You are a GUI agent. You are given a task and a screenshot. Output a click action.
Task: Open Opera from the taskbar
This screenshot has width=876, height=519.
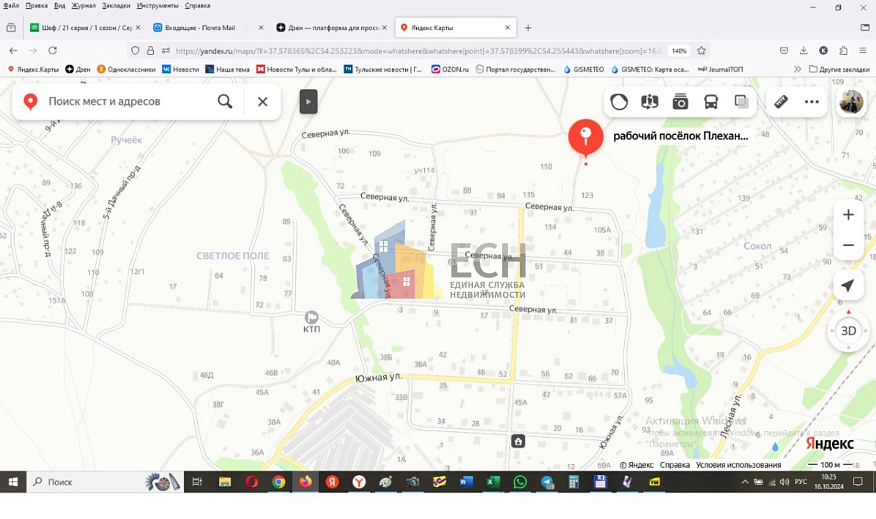point(251,482)
